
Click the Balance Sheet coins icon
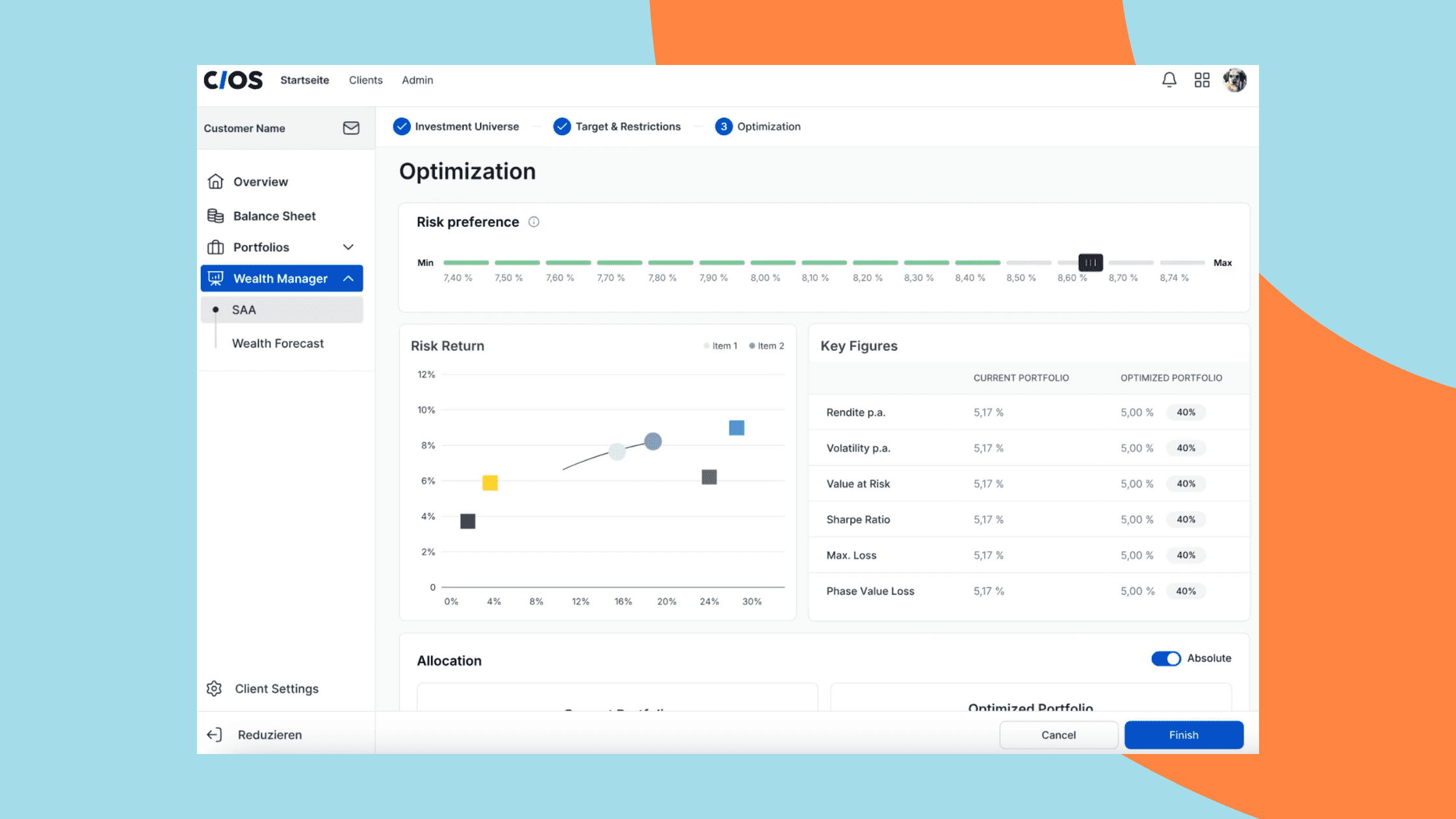(215, 215)
